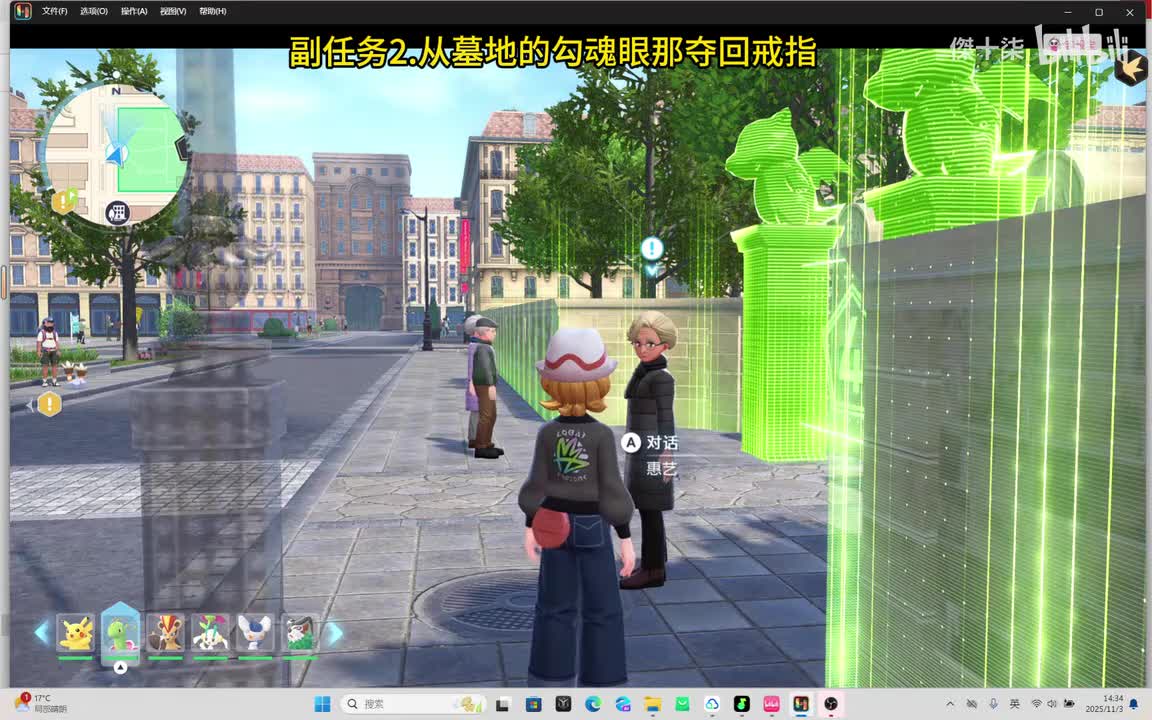The width and height of the screenshot is (1152, 720).
Task: Open the 视图(V) menu
Action: click(x=173, y=11)
